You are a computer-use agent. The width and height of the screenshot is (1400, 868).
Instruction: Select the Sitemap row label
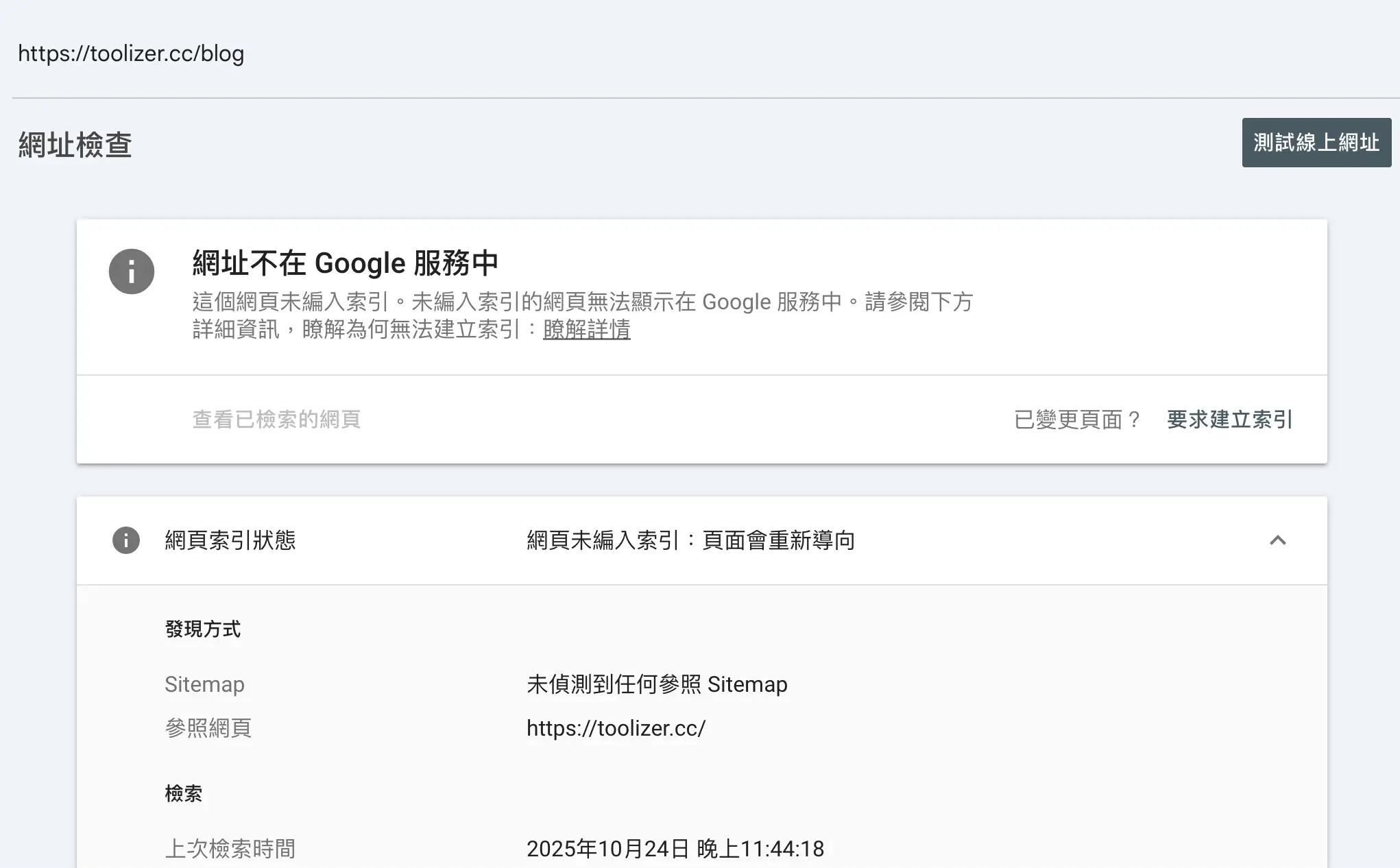tap(204, 684)
